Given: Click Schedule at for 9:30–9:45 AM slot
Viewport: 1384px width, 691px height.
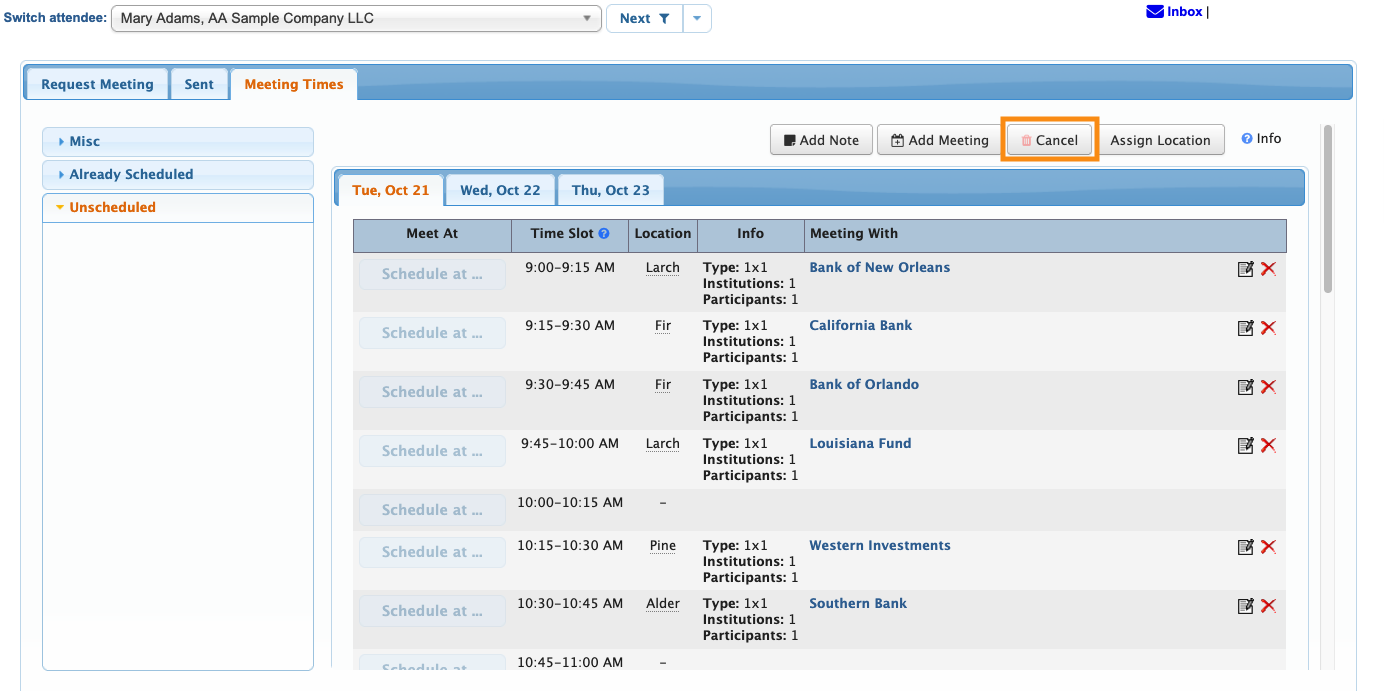Looking at the screenshot, I should tap(432, 392).
